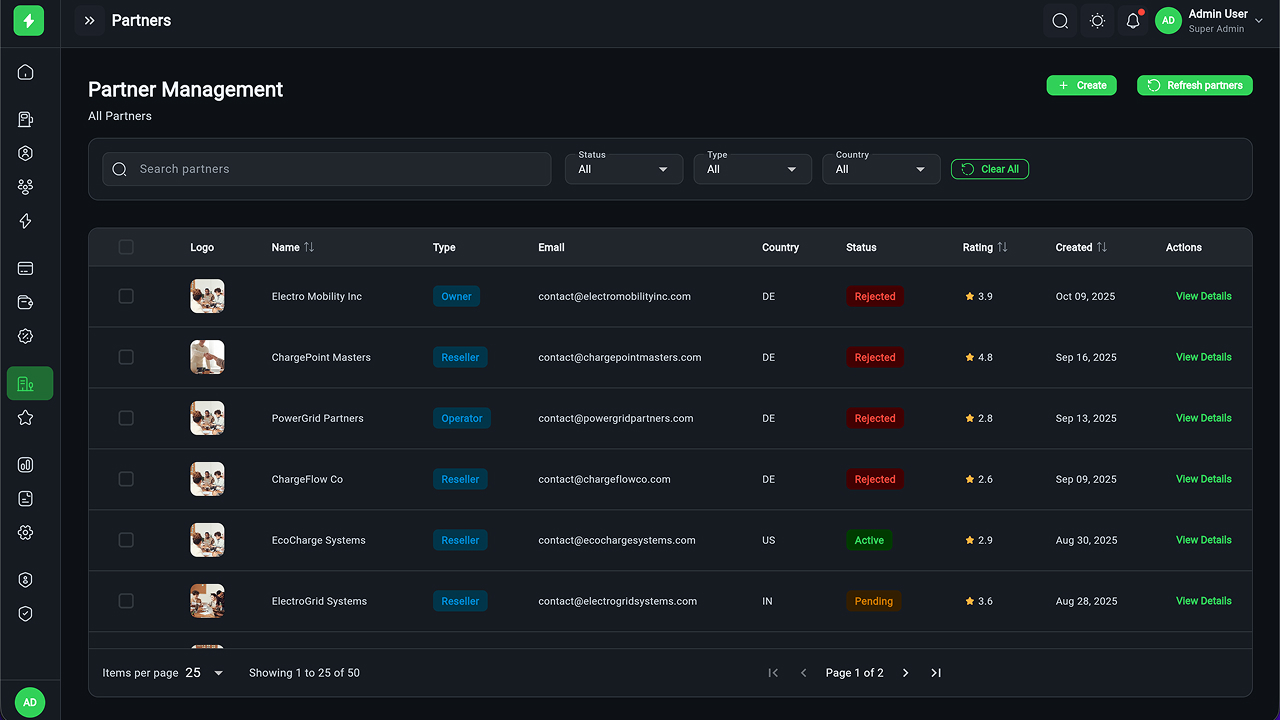Expand the sidebar with the double-chevron icon
The height and width of the screenshot is (720, 1280).
click(x=89, y=21)
